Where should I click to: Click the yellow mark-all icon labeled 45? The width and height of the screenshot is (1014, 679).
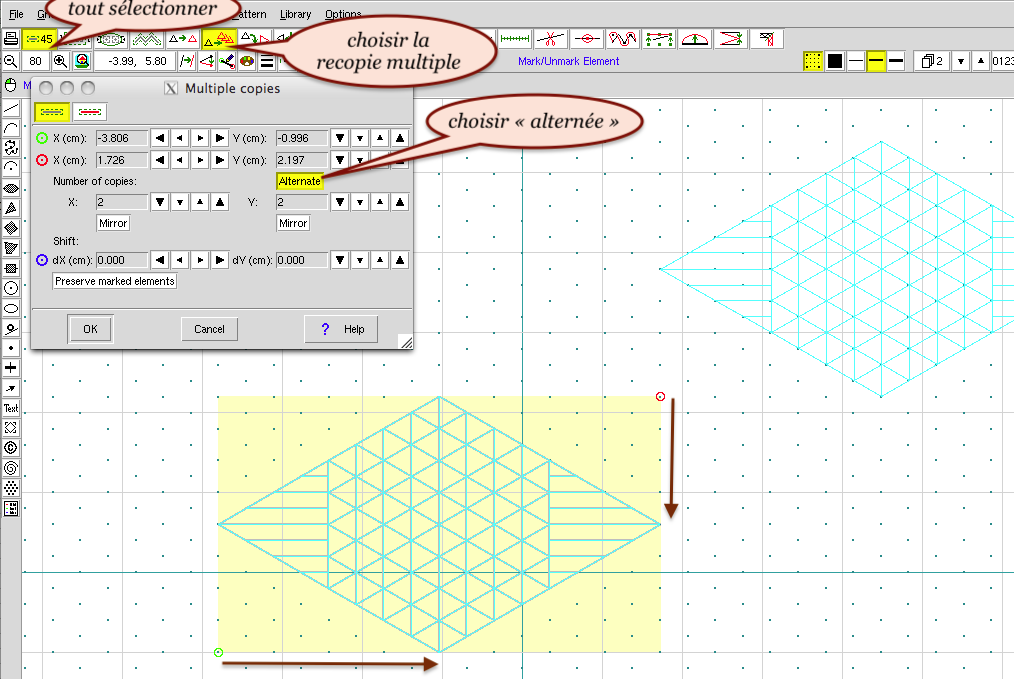pyautogui.click(x=39, y=39)
